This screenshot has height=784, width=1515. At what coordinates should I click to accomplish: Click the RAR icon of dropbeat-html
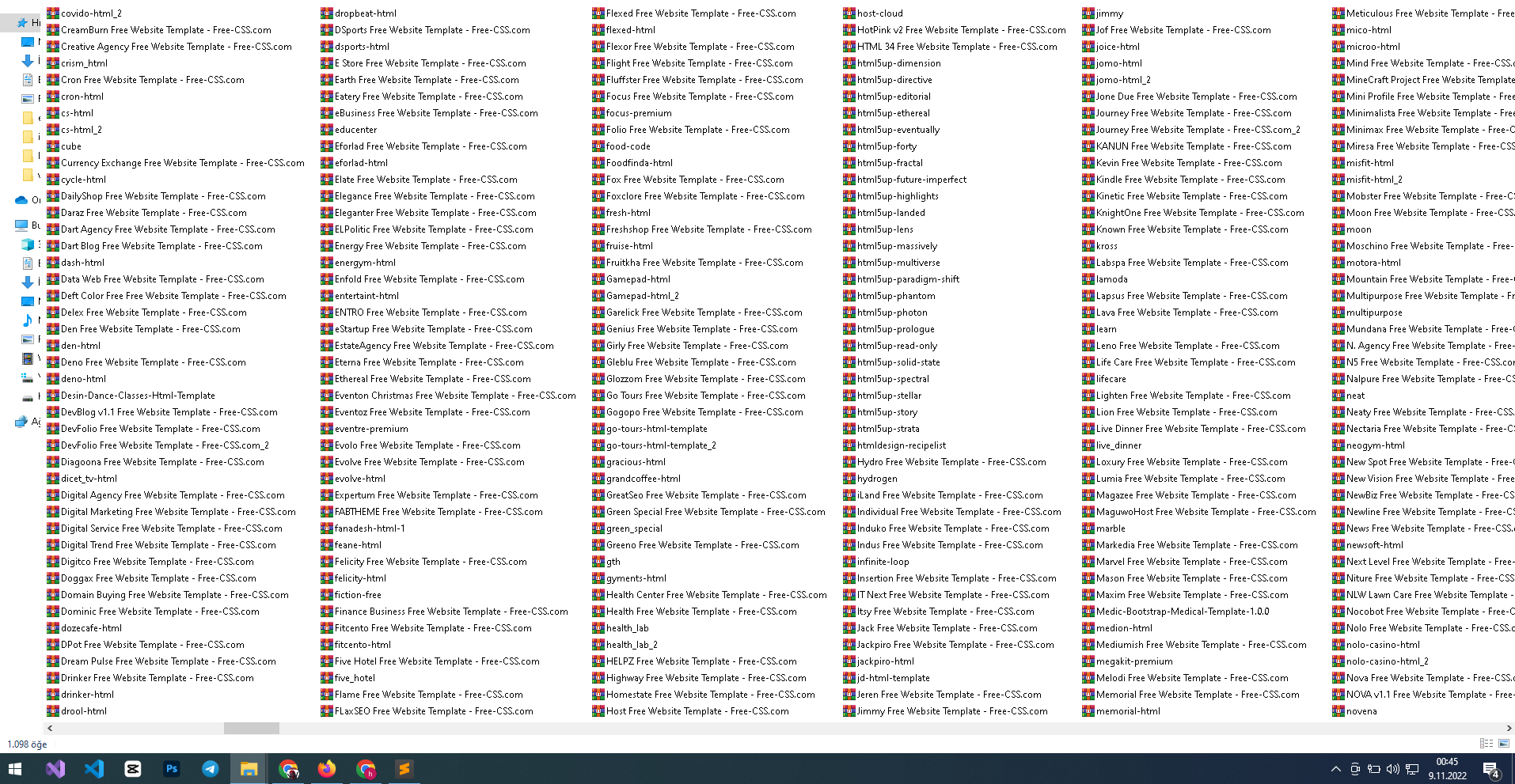(x=327, y=13)
